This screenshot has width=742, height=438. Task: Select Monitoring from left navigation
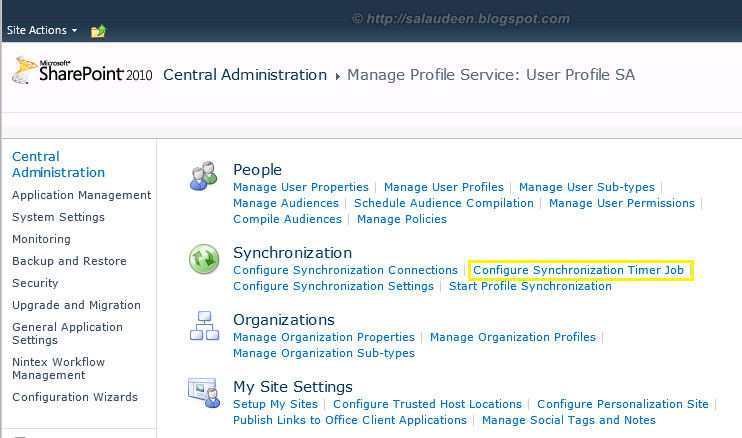tap(41, 239)
